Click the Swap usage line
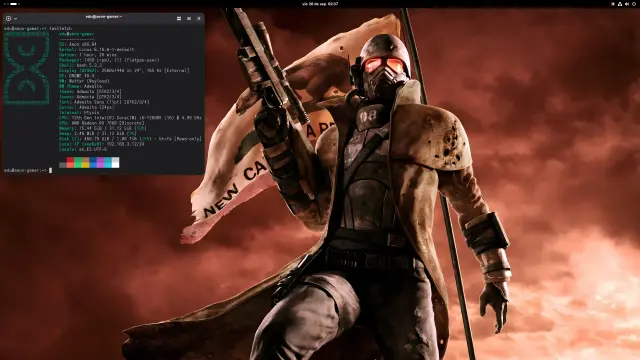Image resolution: width=640 pixels, height=360 pixels. pyautogui.click(x=98, y=133)
